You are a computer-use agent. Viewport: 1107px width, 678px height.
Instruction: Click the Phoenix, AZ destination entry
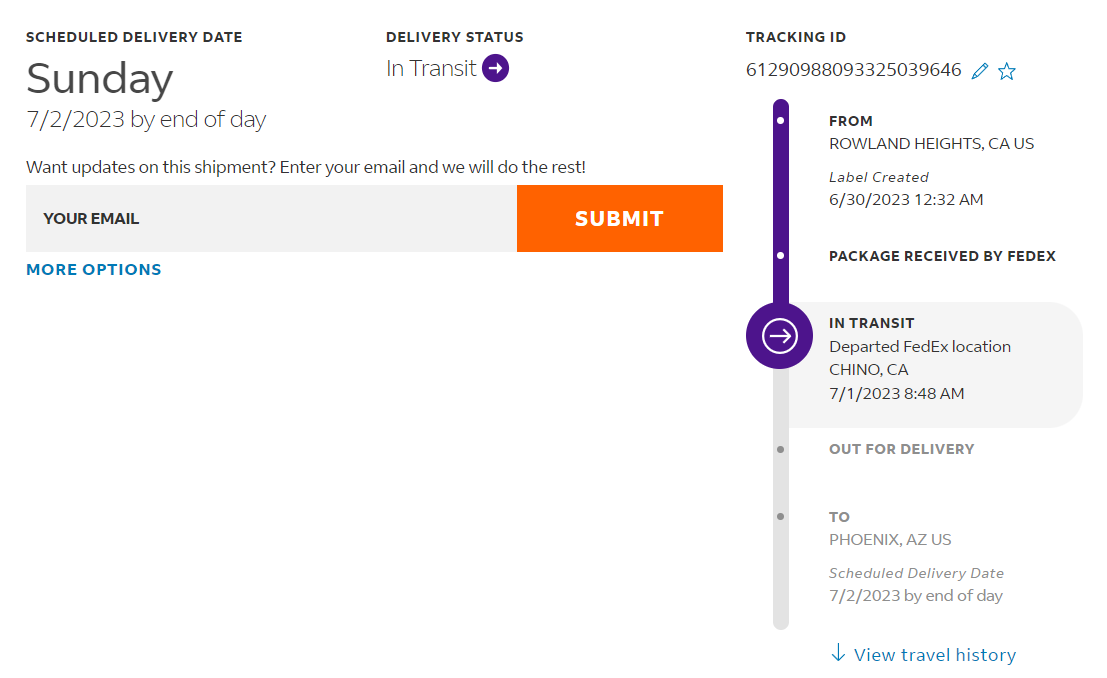[x=890, y=540]
